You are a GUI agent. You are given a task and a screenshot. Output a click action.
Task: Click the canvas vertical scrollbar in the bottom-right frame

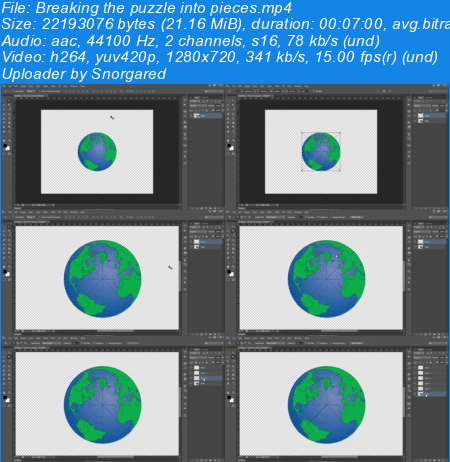(404, 402)
